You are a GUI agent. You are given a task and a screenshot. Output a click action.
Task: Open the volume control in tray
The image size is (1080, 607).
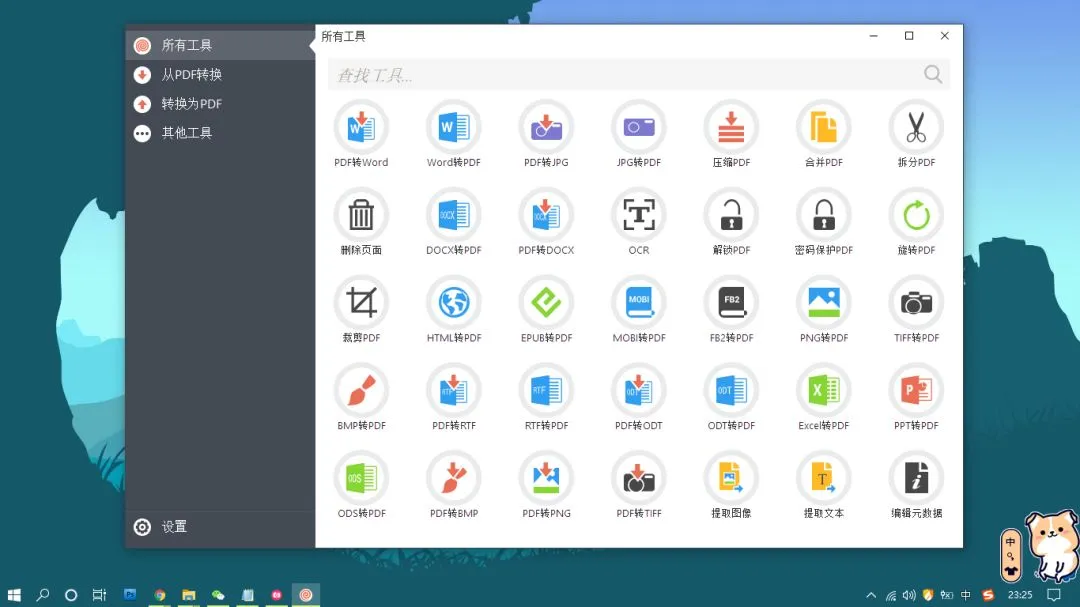[909, 595]
